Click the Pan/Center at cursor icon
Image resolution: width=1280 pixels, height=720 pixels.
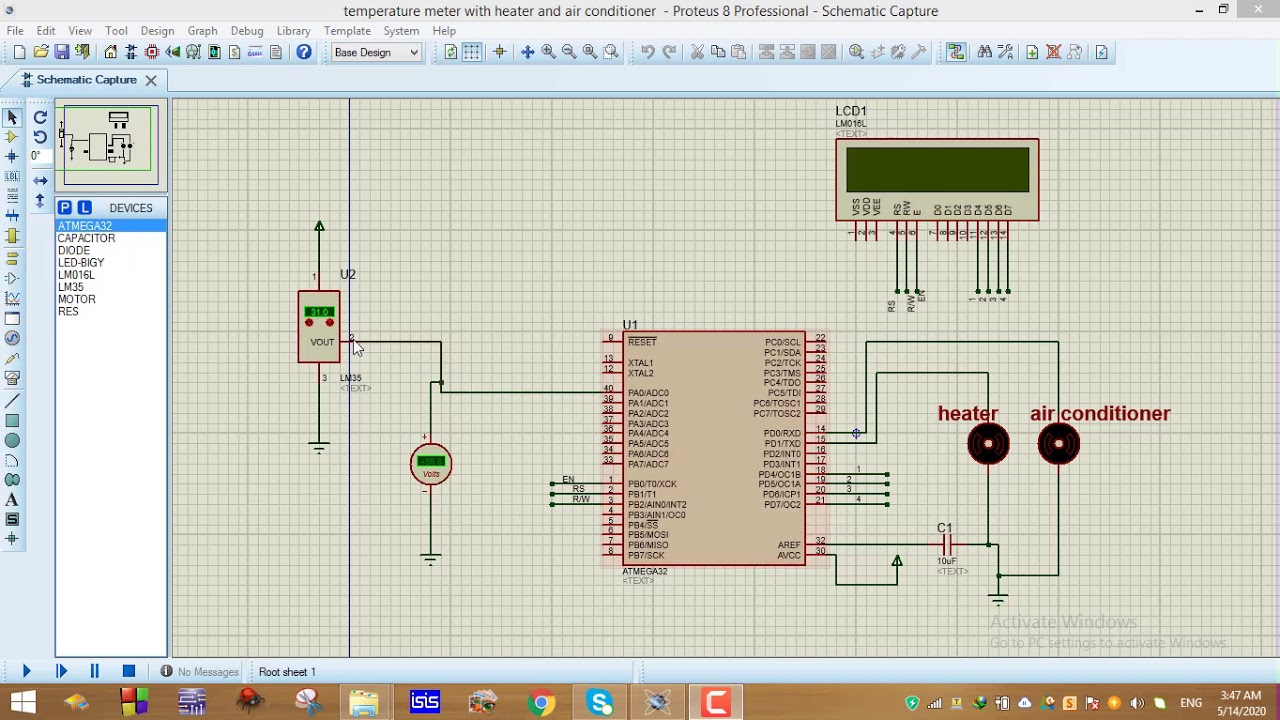click(x=527, y=52)
